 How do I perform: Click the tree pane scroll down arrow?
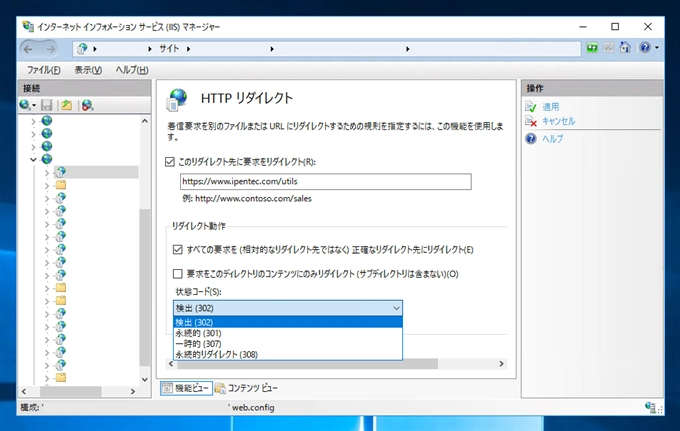tap(145, 379)
